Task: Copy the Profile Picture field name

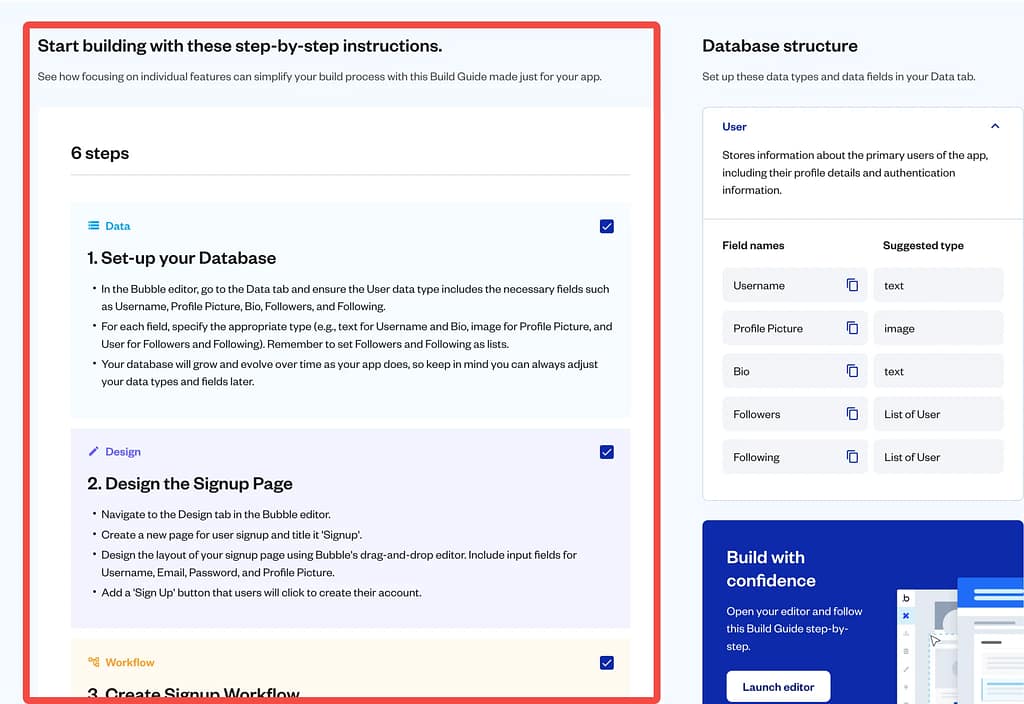Action: tap(852, 328)
